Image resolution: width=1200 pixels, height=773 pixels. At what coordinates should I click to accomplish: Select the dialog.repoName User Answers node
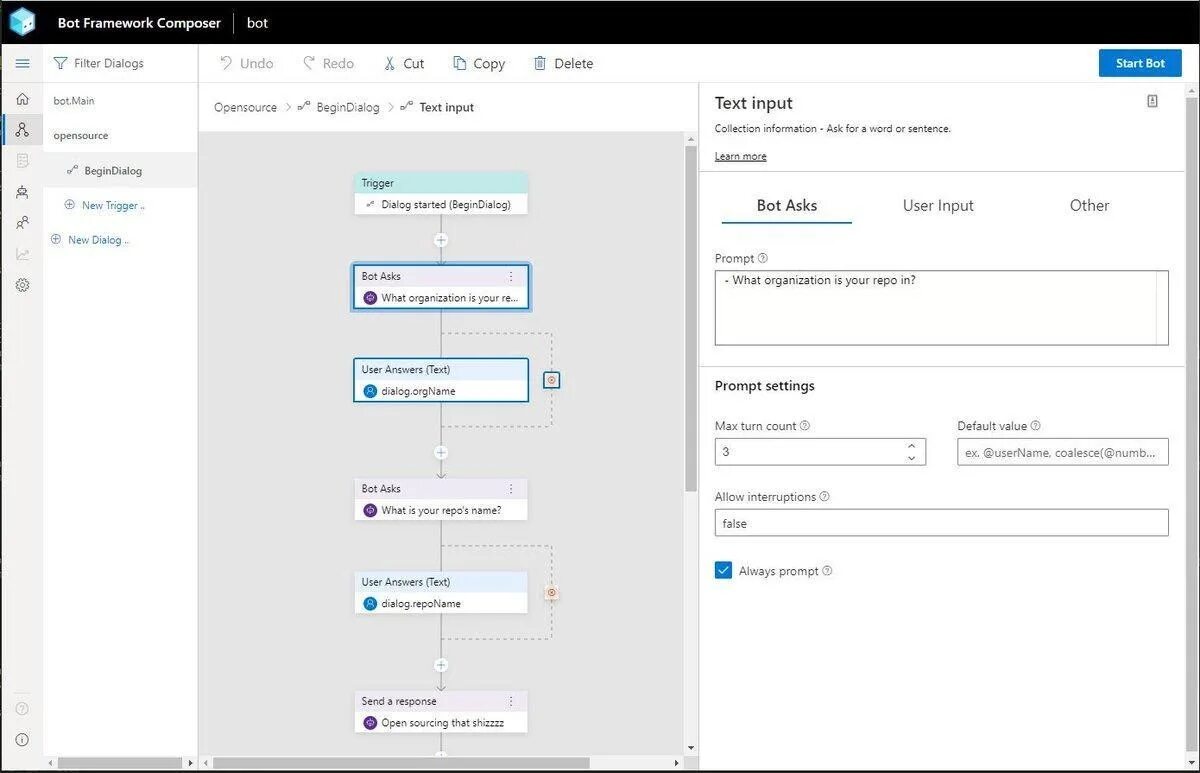click(x=441, y=592)
